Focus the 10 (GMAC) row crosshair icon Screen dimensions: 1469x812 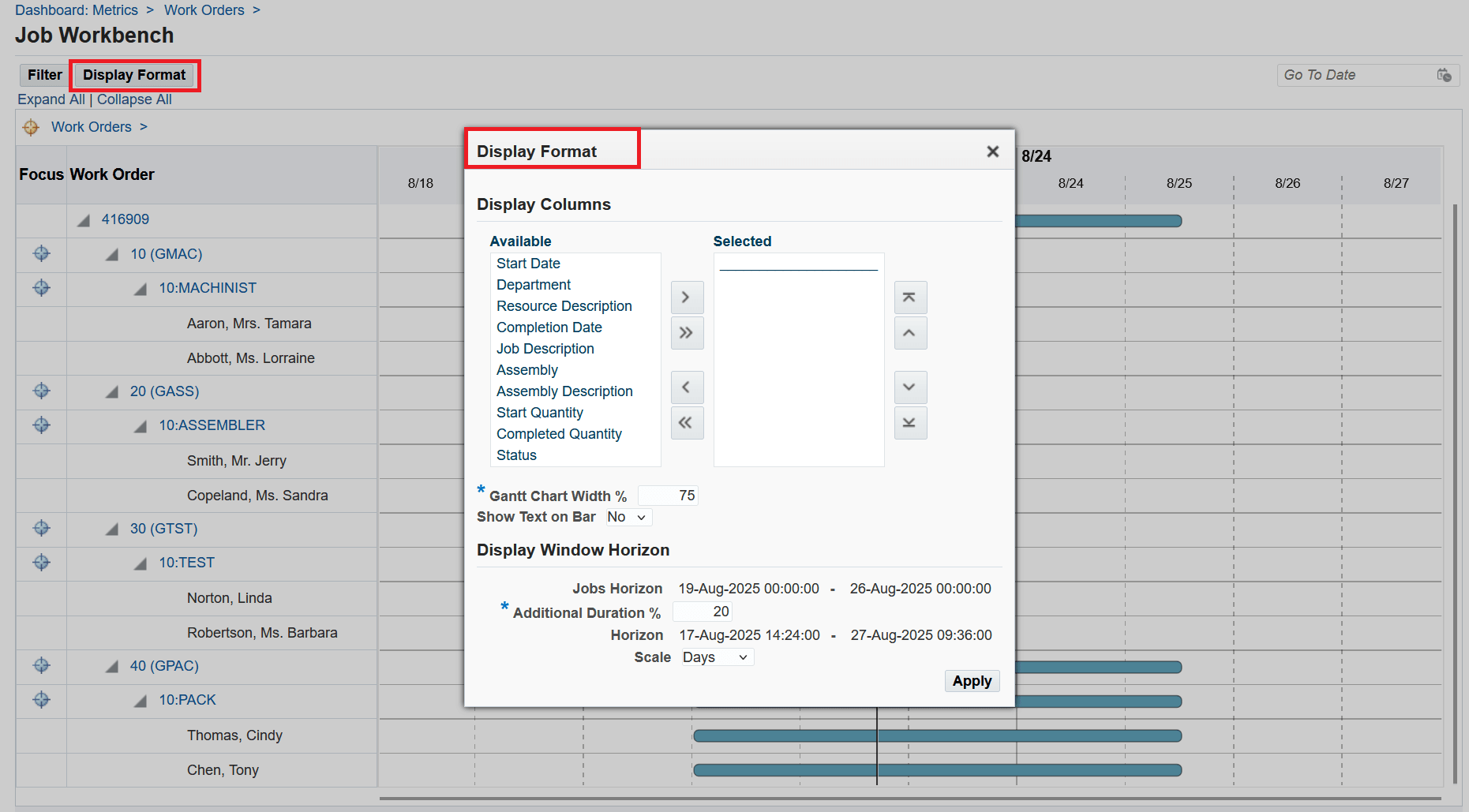point(41,254)
